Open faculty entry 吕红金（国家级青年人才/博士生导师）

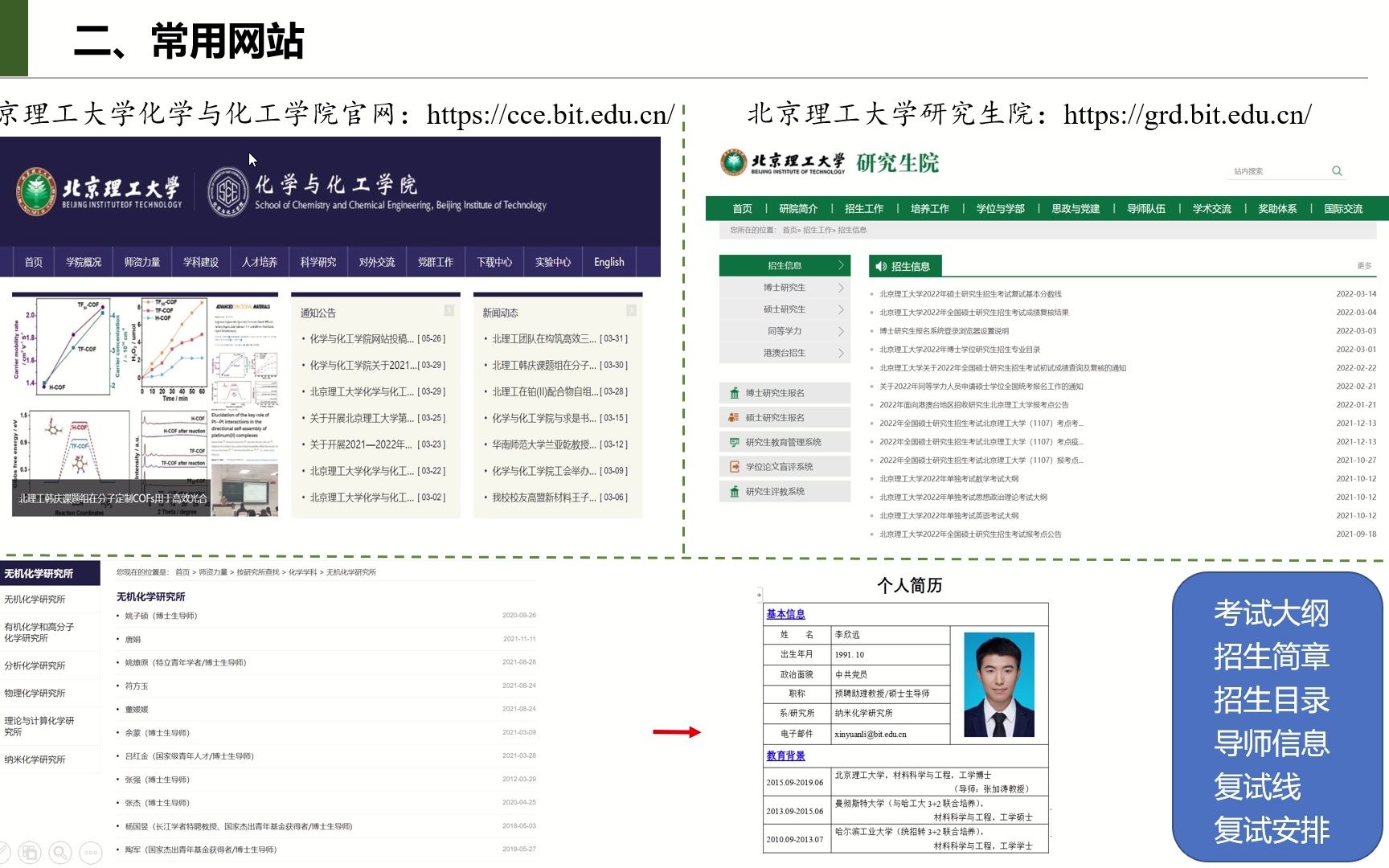coord(189,756)
